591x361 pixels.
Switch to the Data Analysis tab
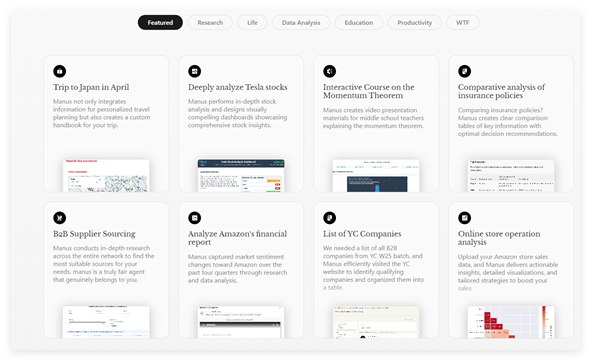coord(301,23)
